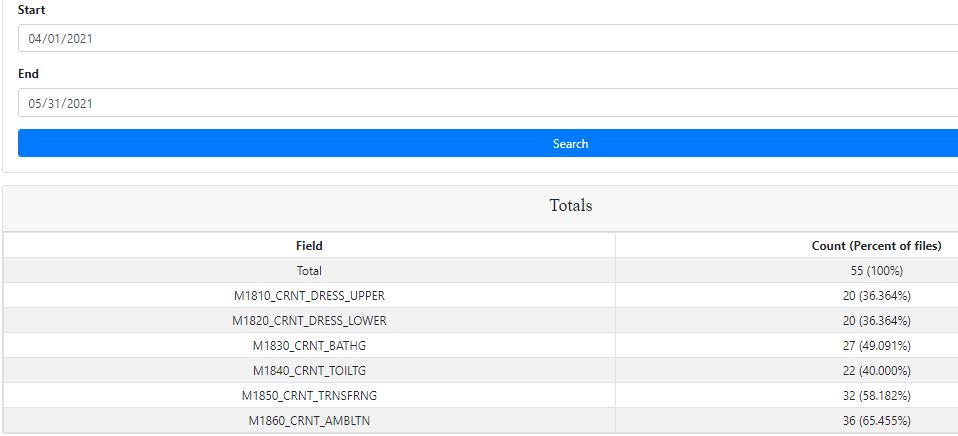Click the 55 (100%) count cell
Screen dimensions: 958x436
point(876,271)
